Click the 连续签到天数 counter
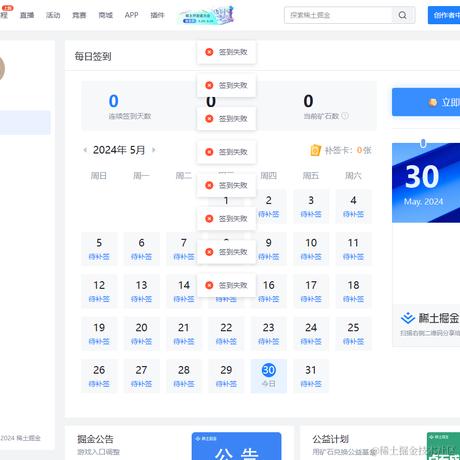This screenshot has height=460, width=460. tap(130, 106)
